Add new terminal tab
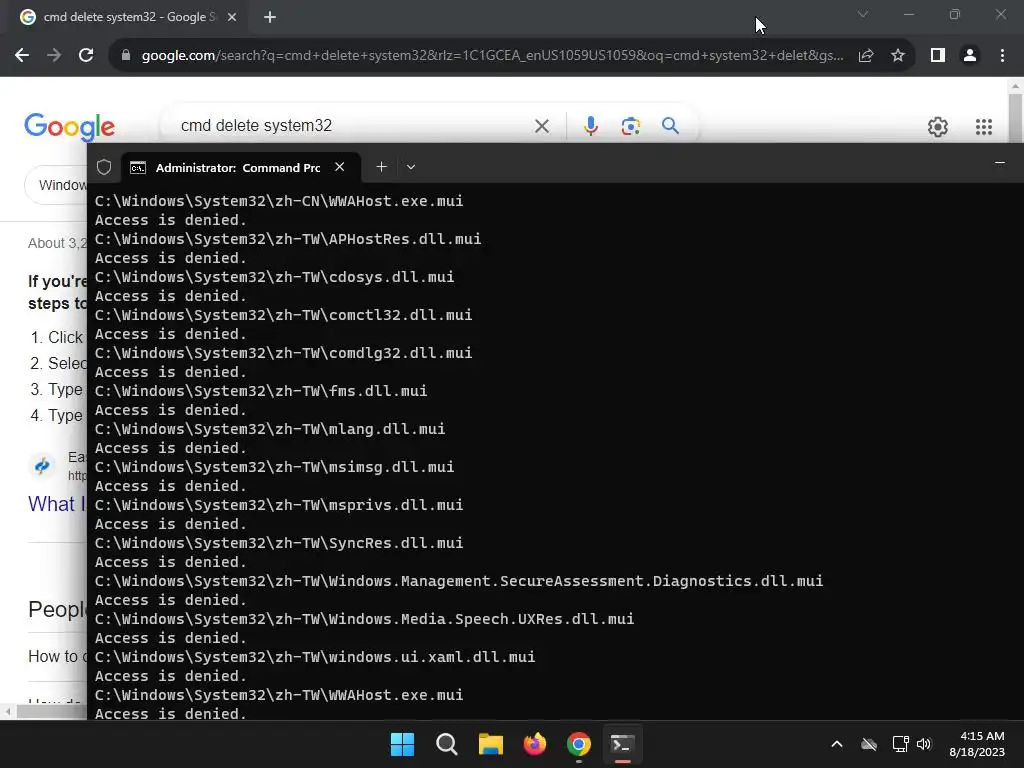The height and width of the screenshot is (768, 1024). pyautogui.click(x=381, y=167)
